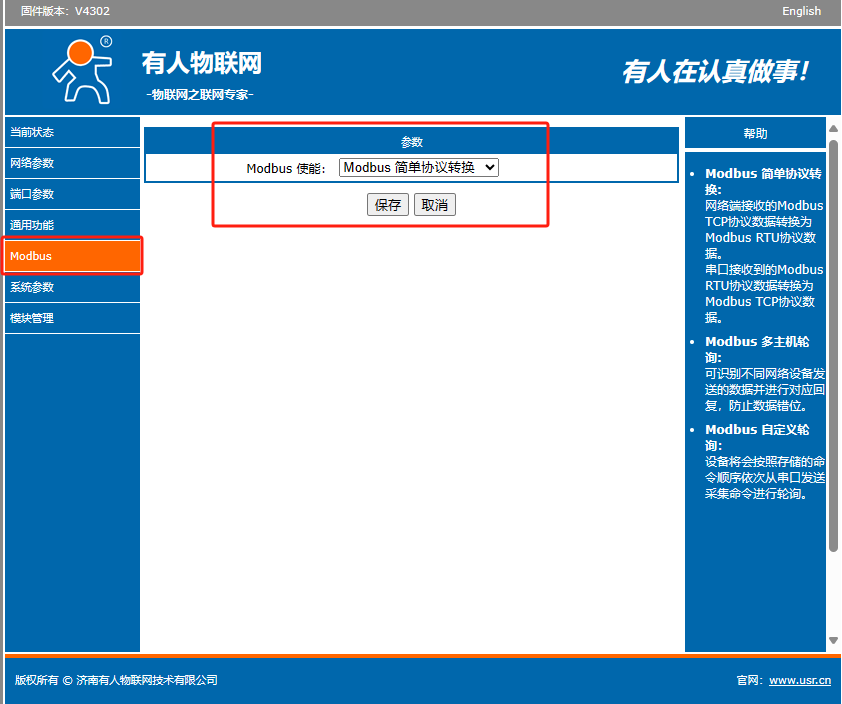This screenshot has width=842, height=704.
Task: Click the Modbus 多主机轮询 help heading
Action: (757, 350)
